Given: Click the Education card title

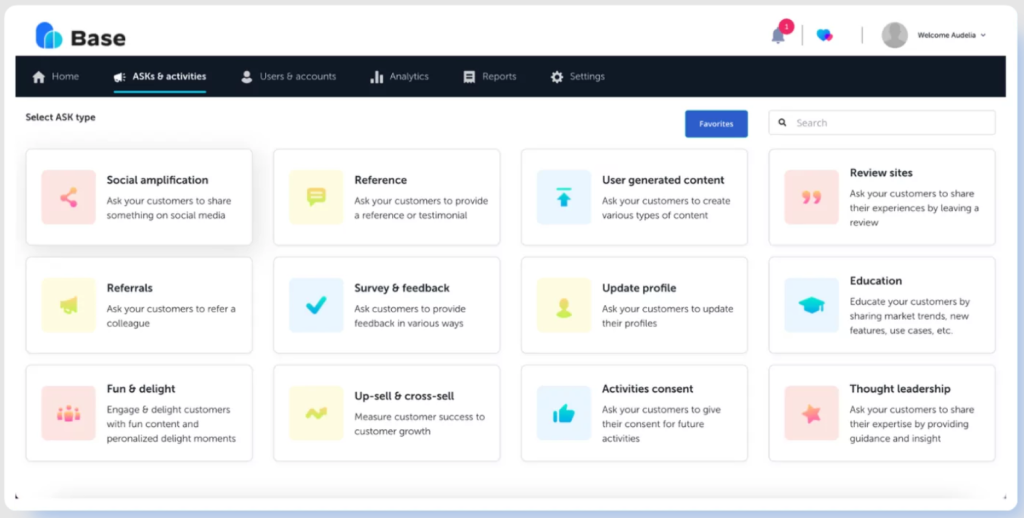Looking at the screenshot, I should pyautogui.click(x=875, y=280).
